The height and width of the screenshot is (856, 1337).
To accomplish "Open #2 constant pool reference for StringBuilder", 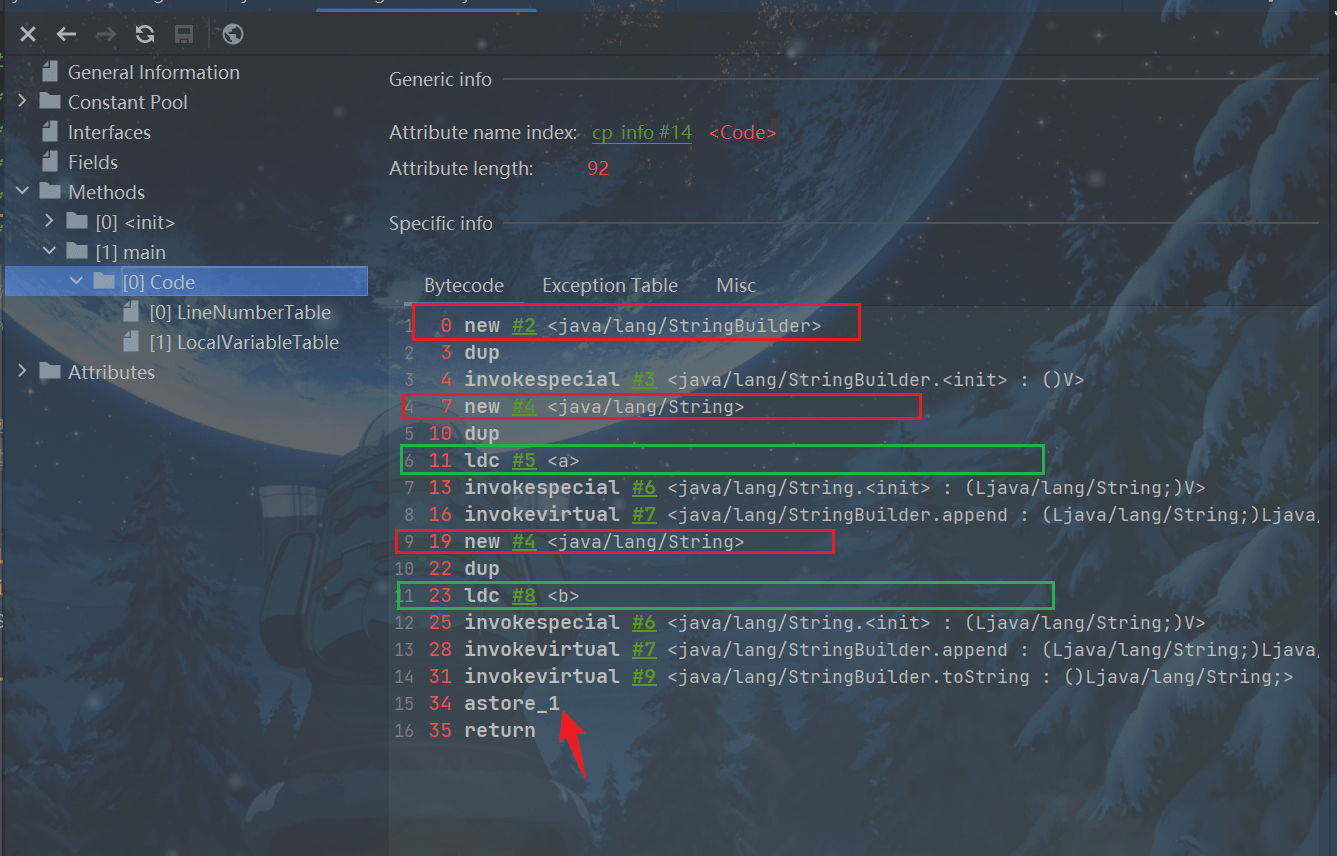I will [x=524, y=326].
